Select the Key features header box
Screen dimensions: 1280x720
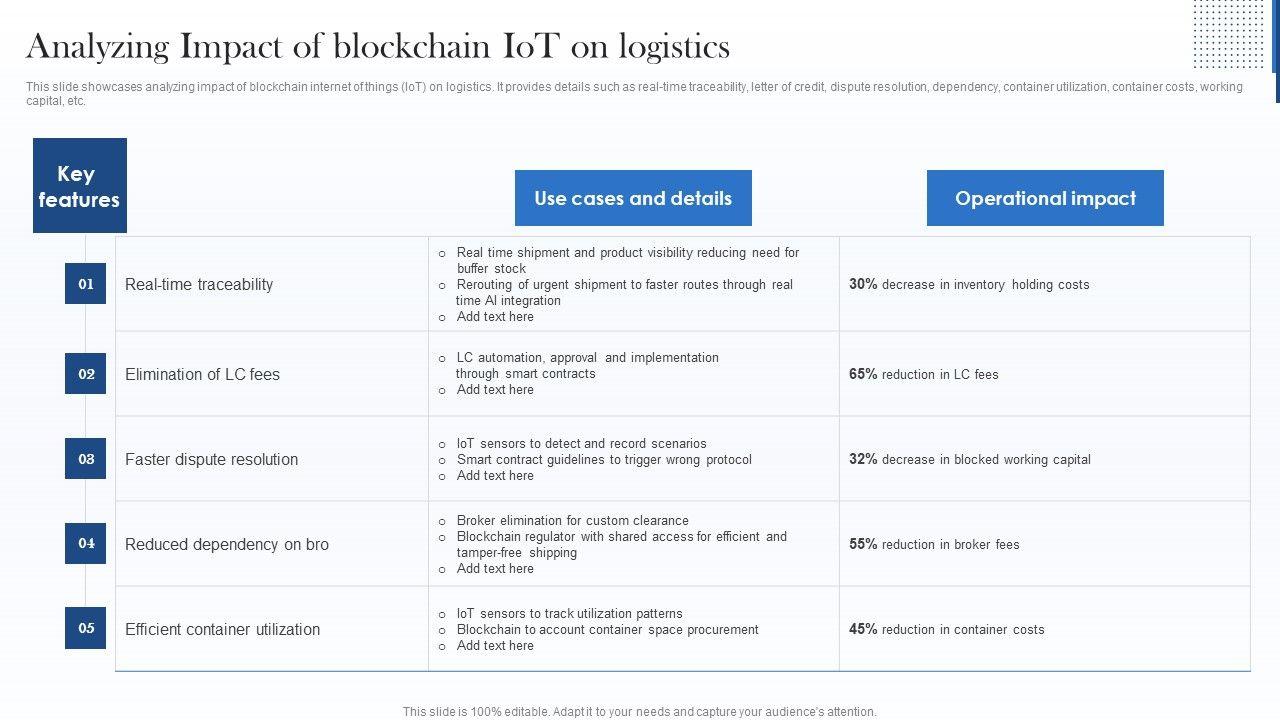pyautogui.click(x=80, y=186)
